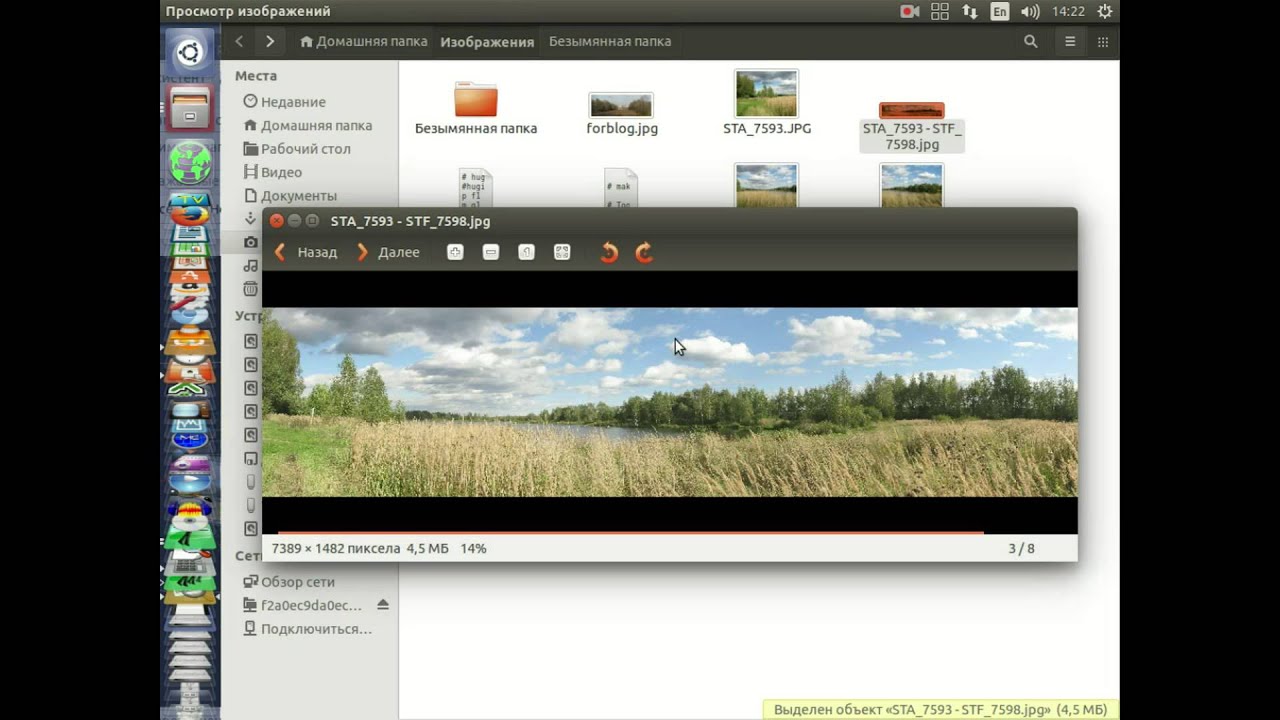
Task: Select the STA_7593.JPG thumbnail
Action: click(767, 94)
